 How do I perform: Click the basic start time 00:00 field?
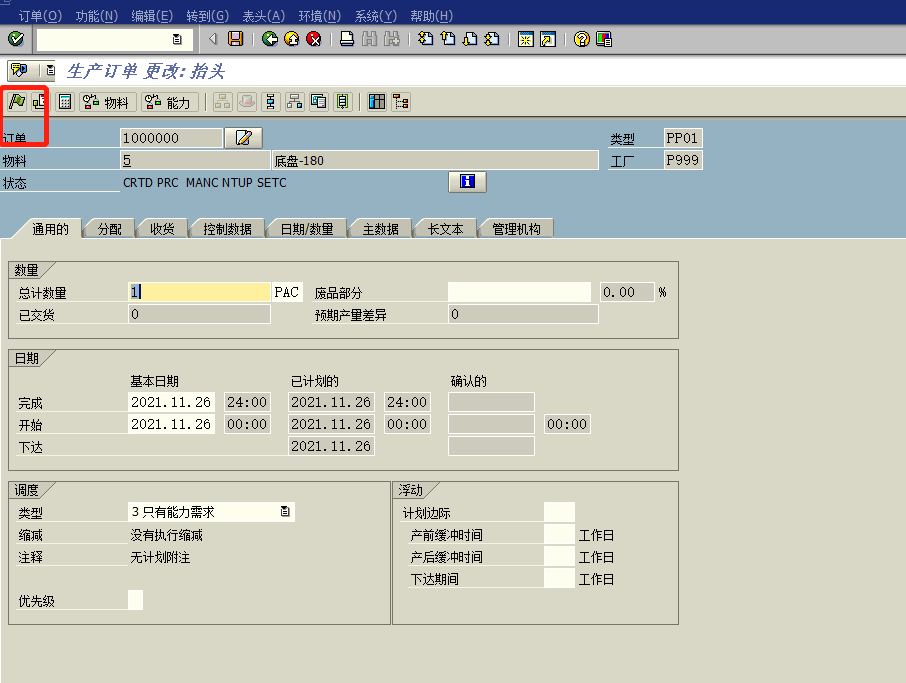click(x=247, y=424)
